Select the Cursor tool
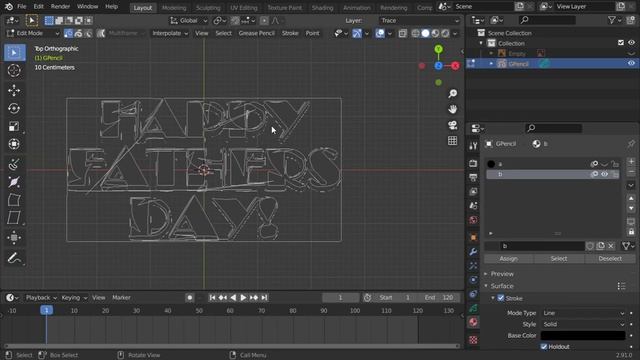640x360 pixels. pyautogui.click(x=14, y=71)
